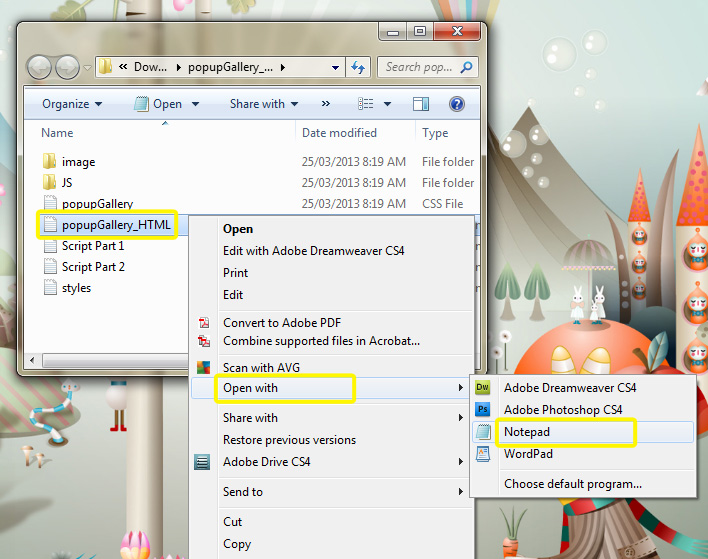This screenshot has height=559, width=708.
Task: Select the JS folder
Action: point(67,182)
